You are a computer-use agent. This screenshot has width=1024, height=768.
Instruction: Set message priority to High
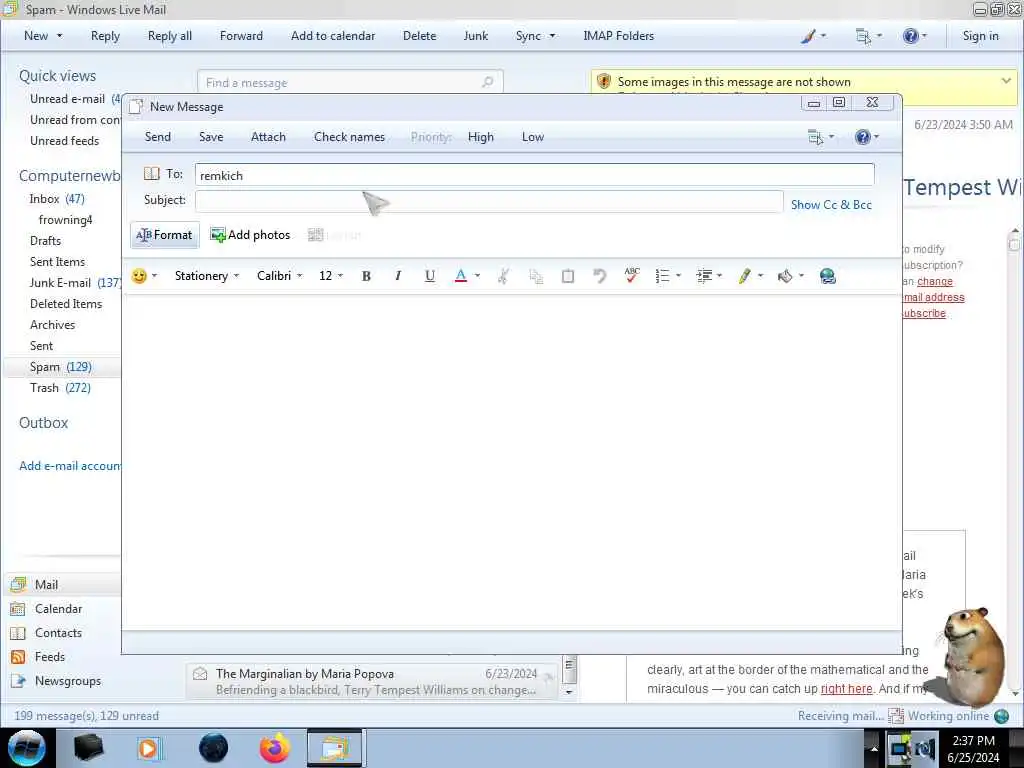pyautogui.click(x=481, y=136)
